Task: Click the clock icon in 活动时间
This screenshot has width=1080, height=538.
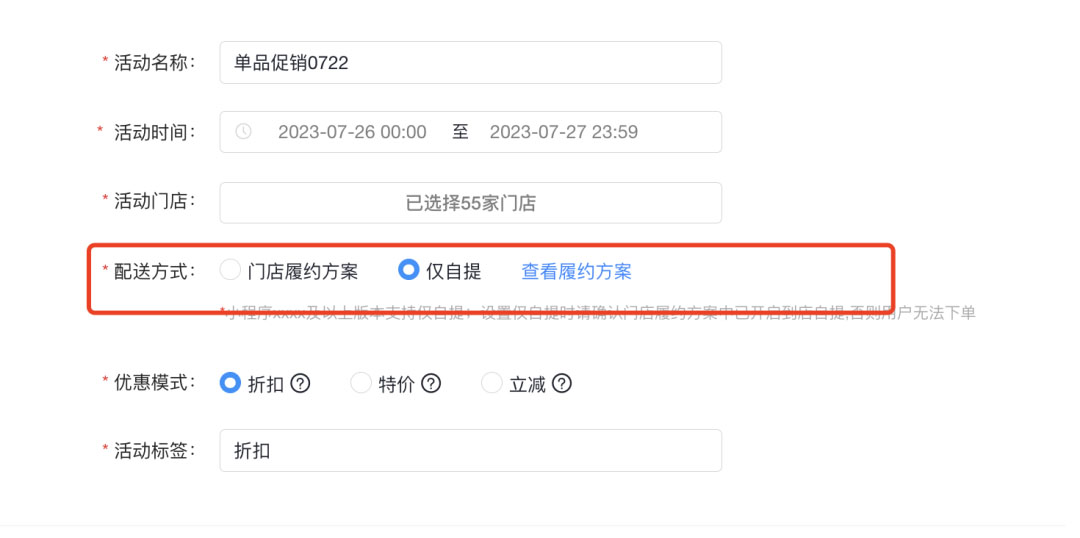Action: (243, 132)
